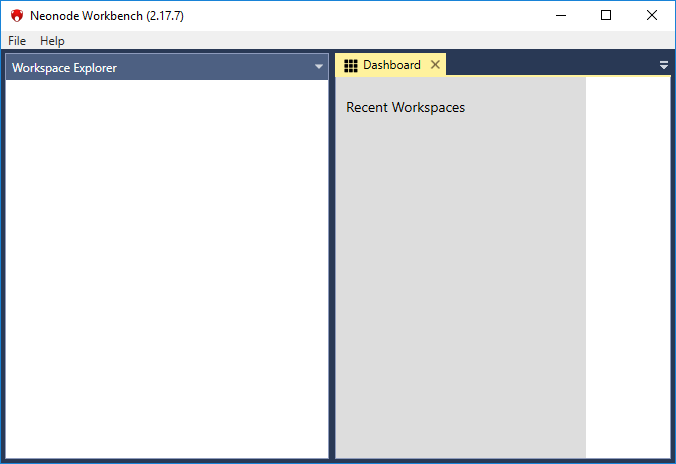
Task: Click the Dashboard tab grid icon
Action: 351,65
